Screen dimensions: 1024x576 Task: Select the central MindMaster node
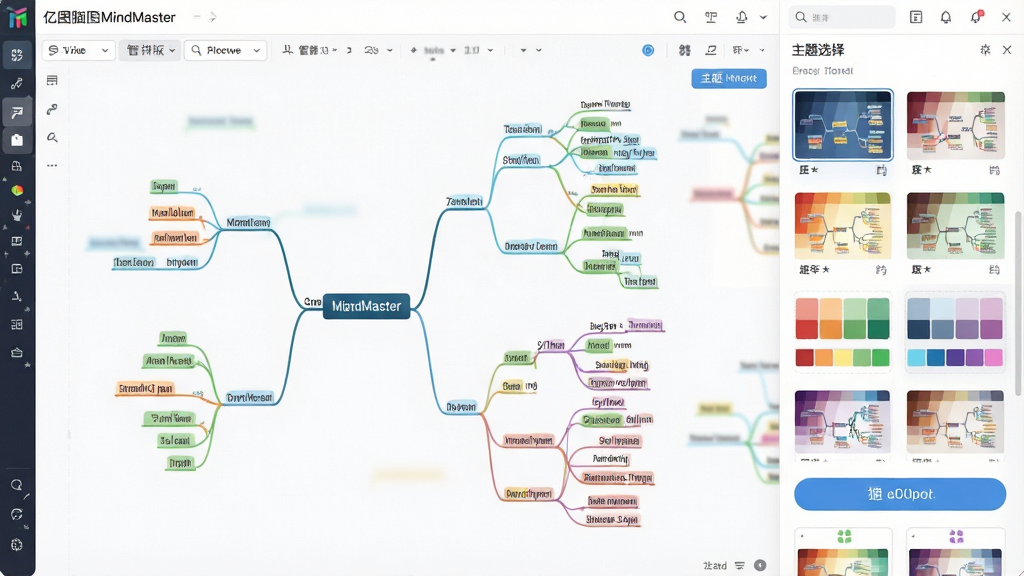pos(366,306)
